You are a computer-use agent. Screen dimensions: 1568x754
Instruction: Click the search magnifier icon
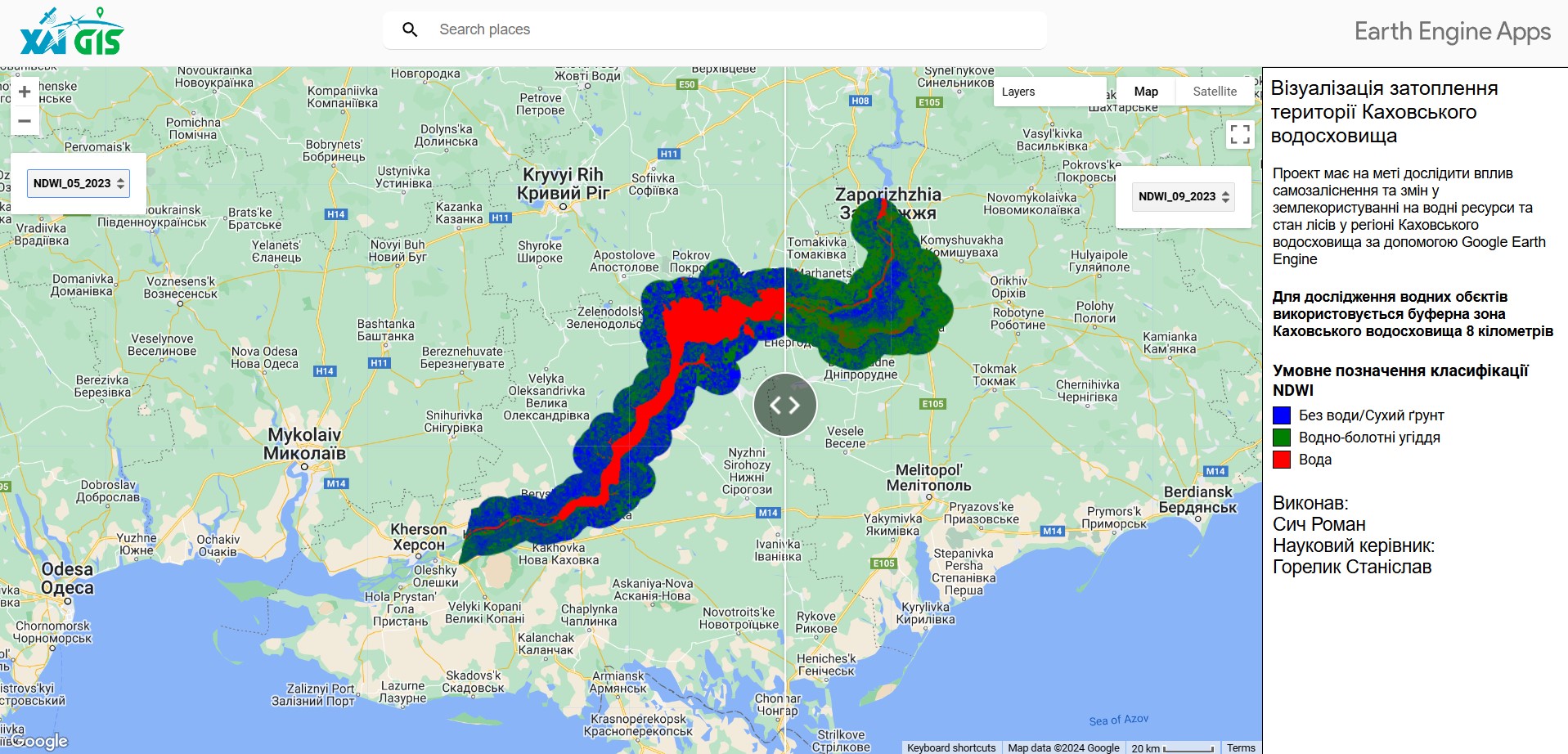coord(410,29)
